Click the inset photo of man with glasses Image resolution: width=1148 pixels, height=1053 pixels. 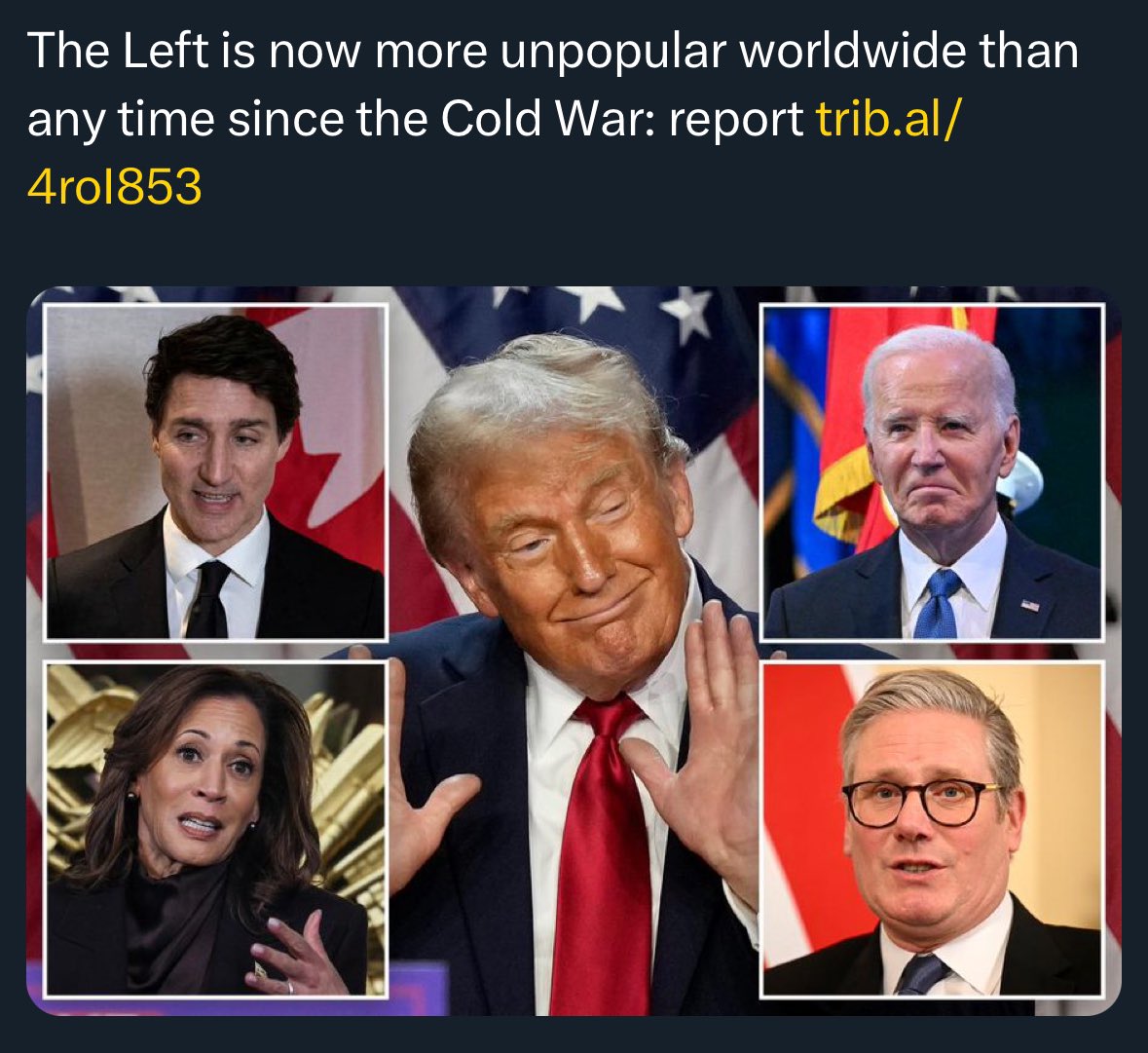pyautogui.click(x=932, y=829)
